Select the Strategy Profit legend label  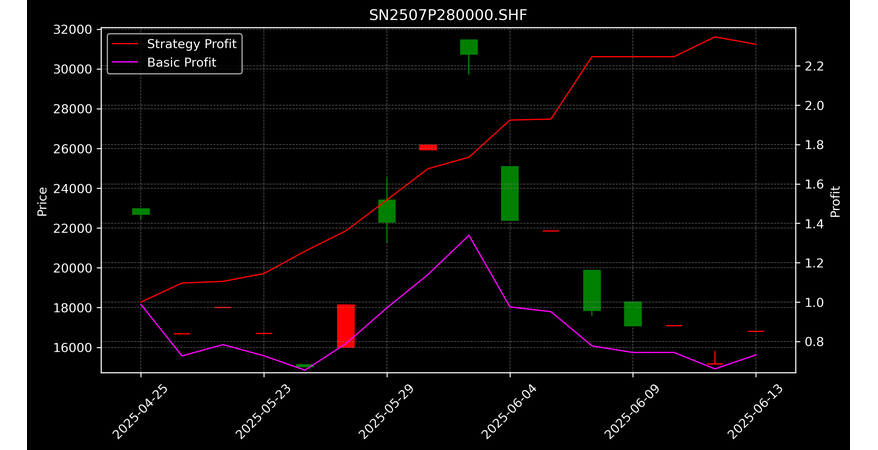pyautogui.click(x=192, y=44)
